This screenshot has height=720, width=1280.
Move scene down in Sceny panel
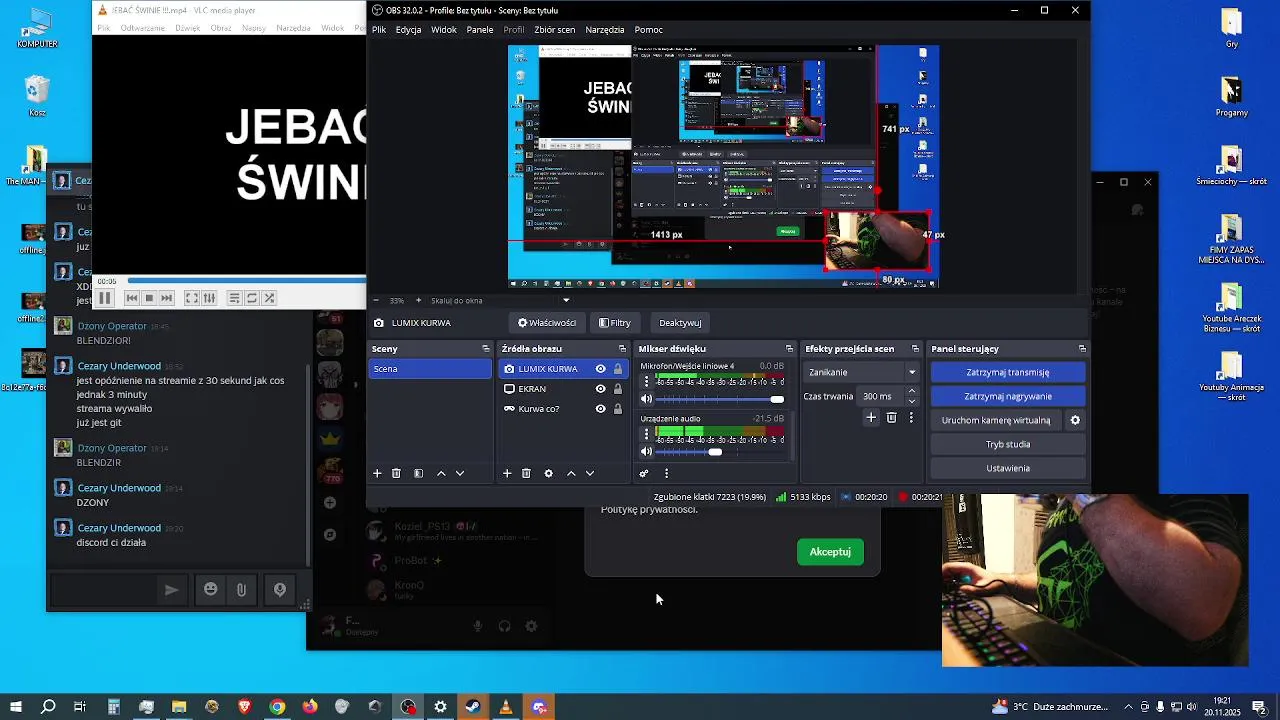point(460,473)
